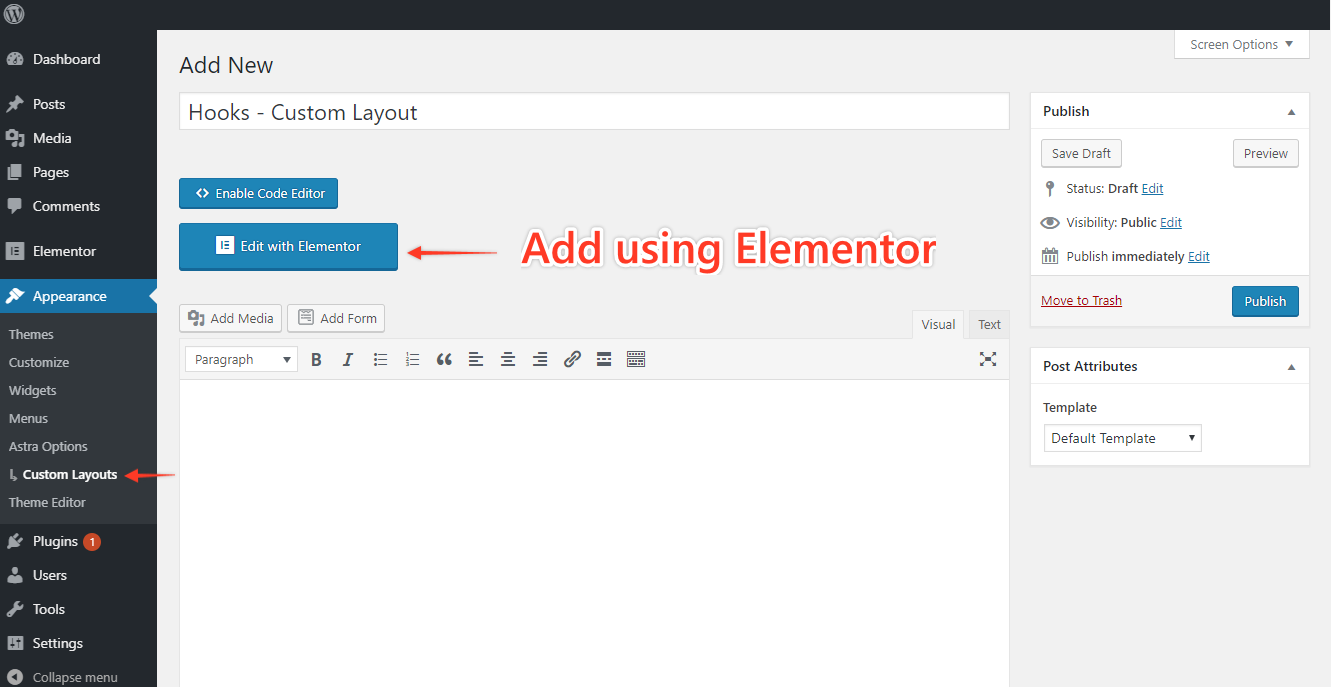Toggle the toolbar kitchen sink icon
1331x687 pixels.
point(636,359)
